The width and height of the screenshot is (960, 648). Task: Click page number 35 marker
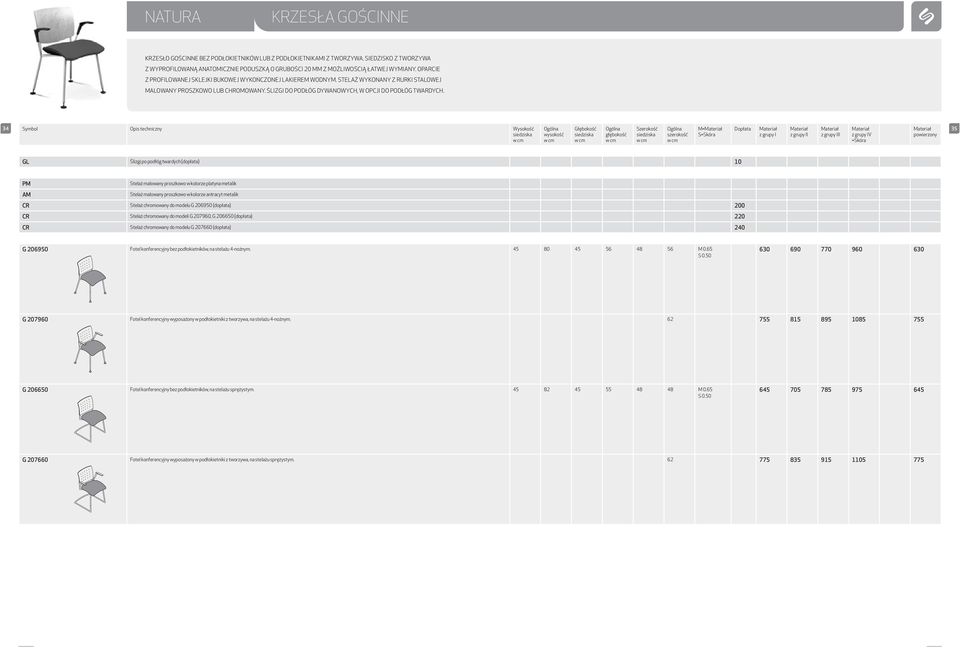[x=954, y=129]
